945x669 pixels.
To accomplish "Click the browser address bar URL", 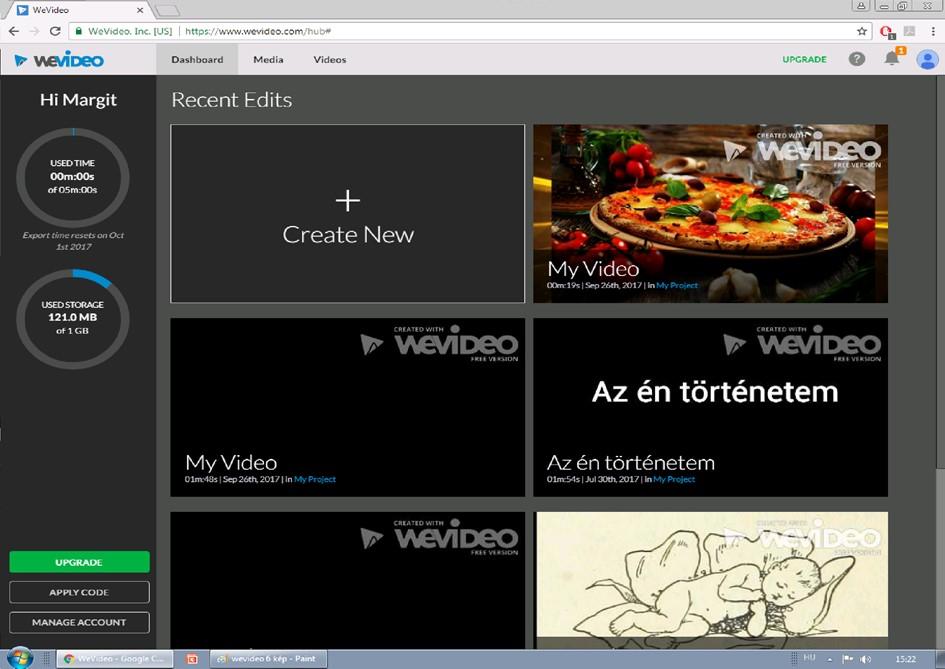I will click(x=258, y=31).
